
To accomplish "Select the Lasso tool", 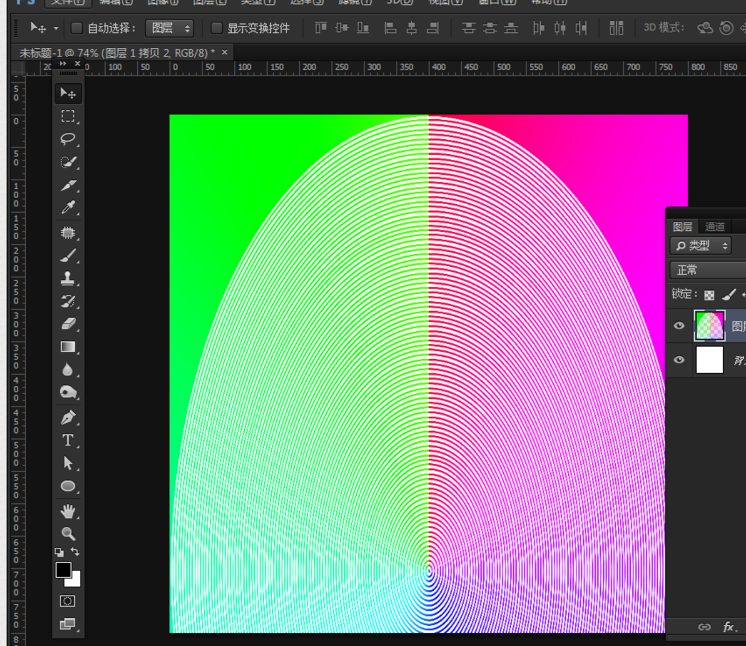I will tap(68, 139).
